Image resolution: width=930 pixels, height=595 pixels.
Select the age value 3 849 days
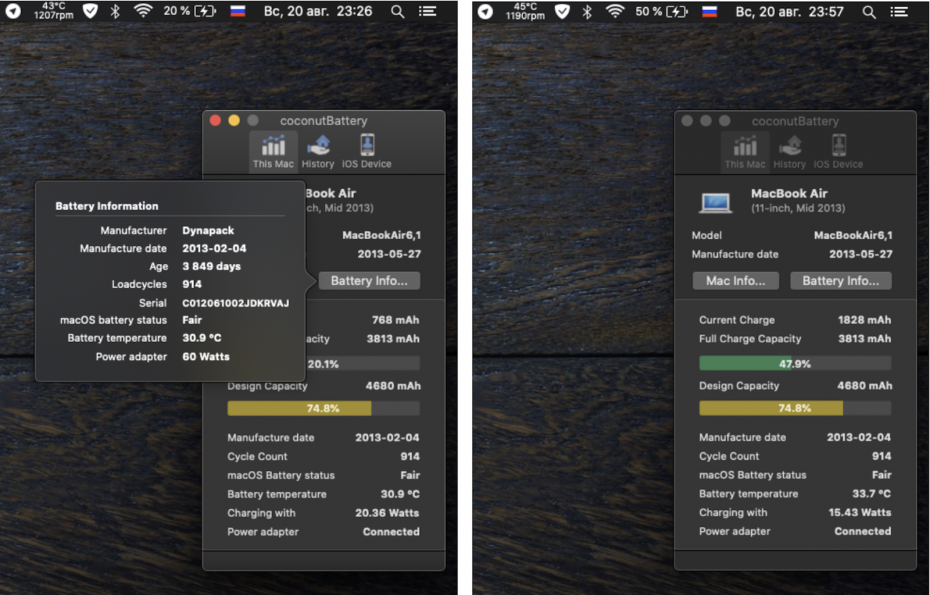click(211, 266)
